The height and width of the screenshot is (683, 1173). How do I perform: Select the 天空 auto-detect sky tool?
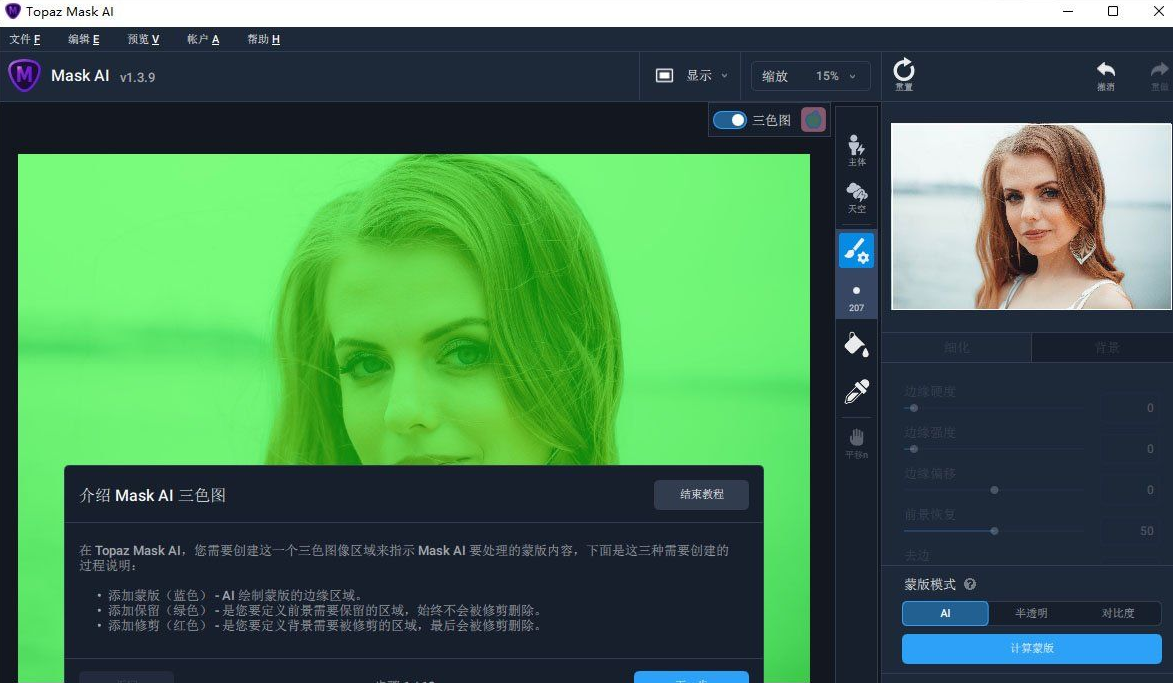pos(857,197)
